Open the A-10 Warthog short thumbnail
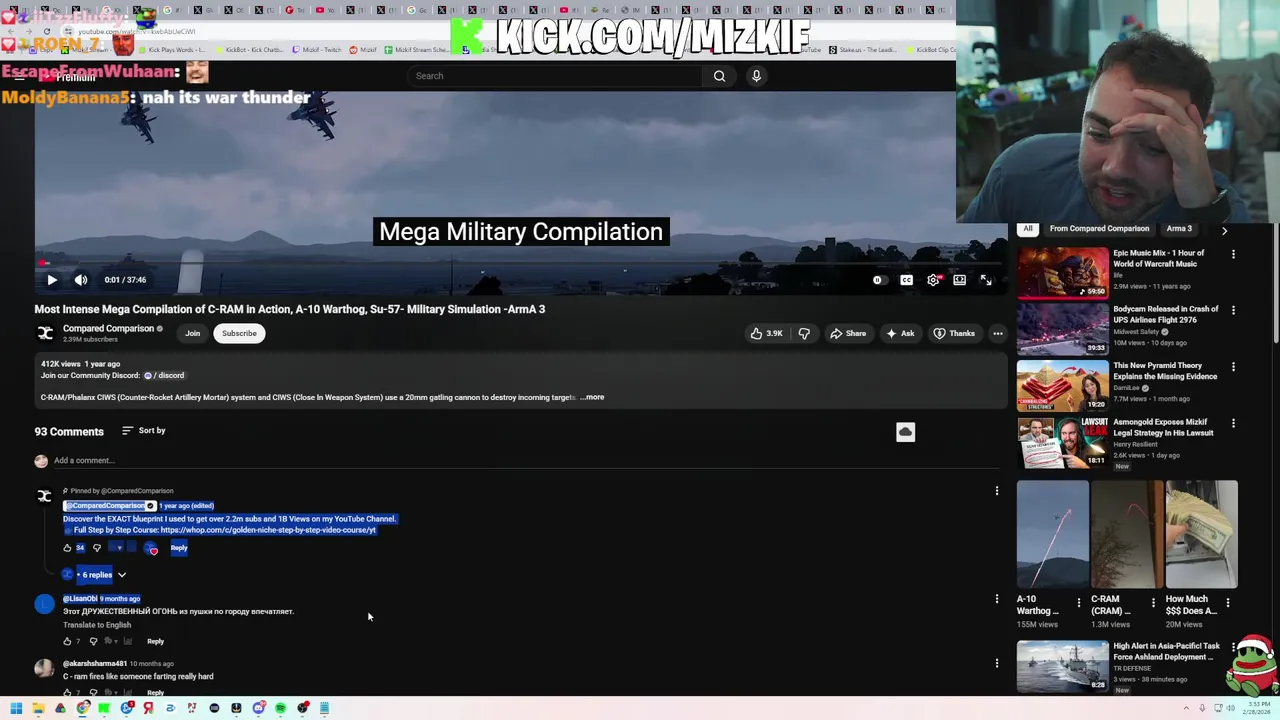Viewport: 1280px width, 720px height. coord(1053,534)
